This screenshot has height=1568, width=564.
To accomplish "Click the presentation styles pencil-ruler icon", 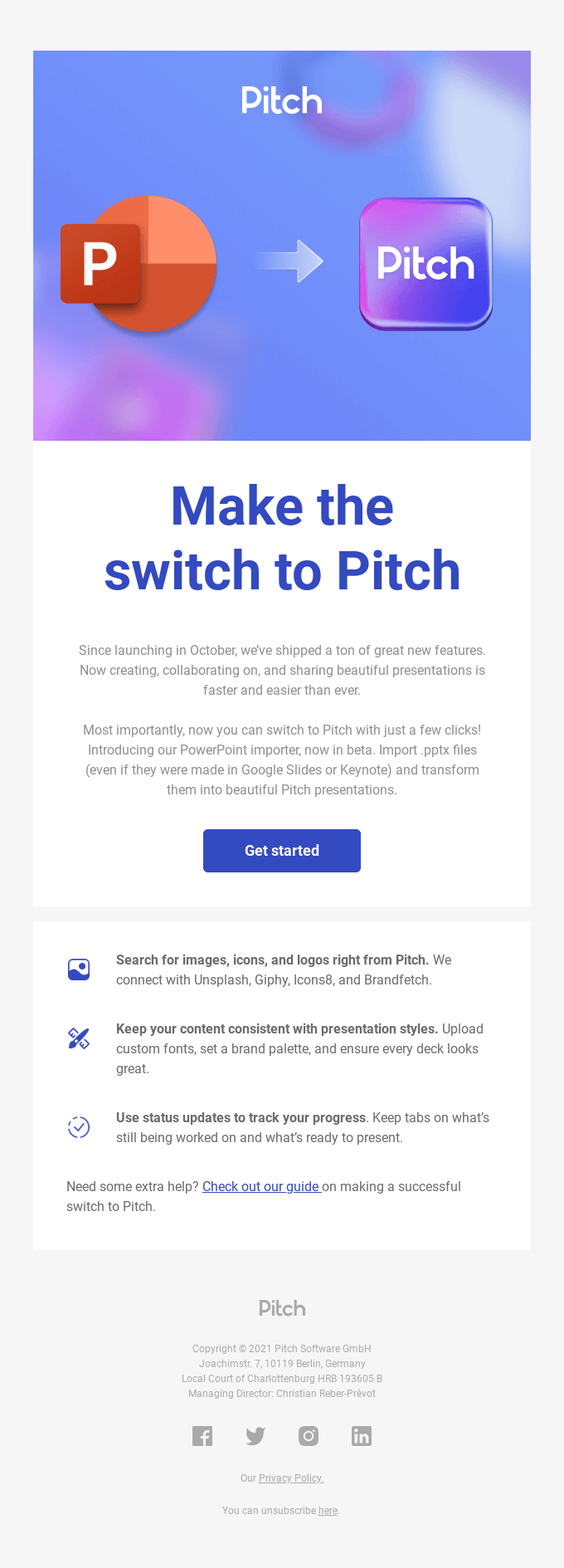I will 79,1038.
